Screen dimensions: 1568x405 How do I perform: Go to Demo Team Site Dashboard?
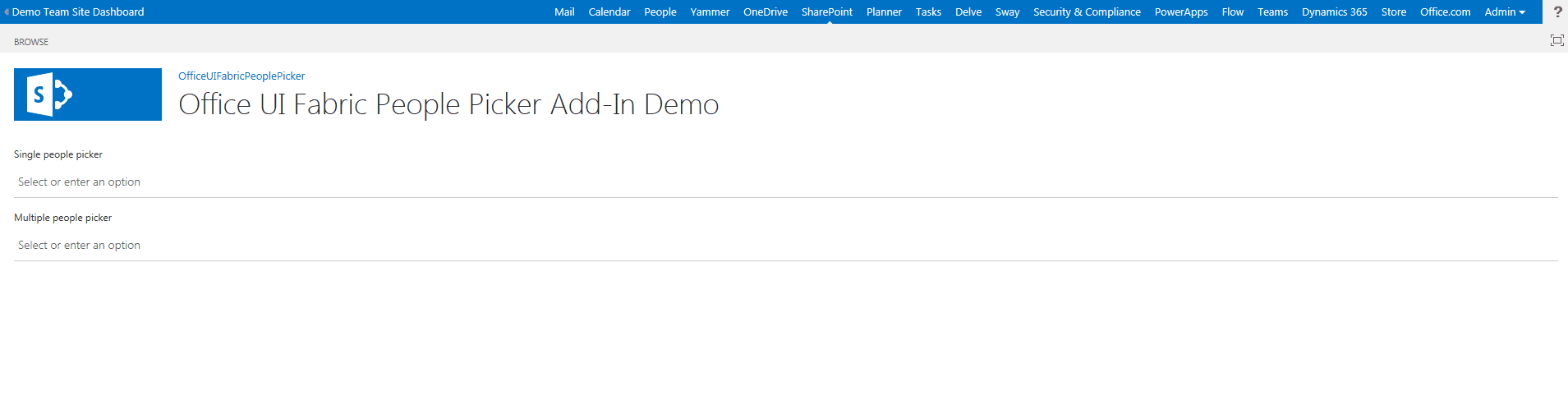point(78,12)
